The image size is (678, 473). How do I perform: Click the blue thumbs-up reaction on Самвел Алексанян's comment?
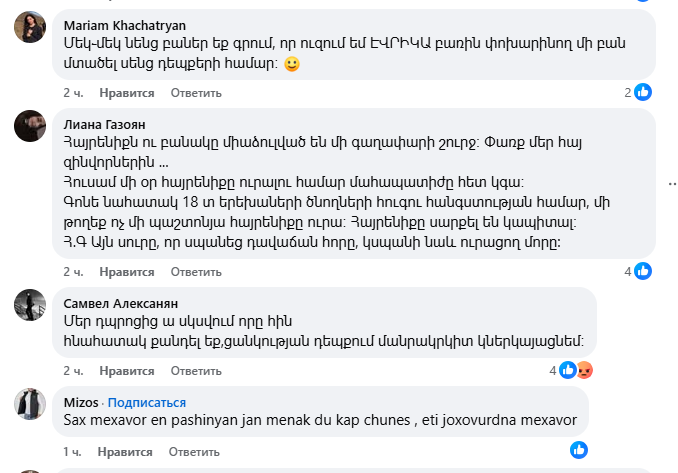point(568,370)
